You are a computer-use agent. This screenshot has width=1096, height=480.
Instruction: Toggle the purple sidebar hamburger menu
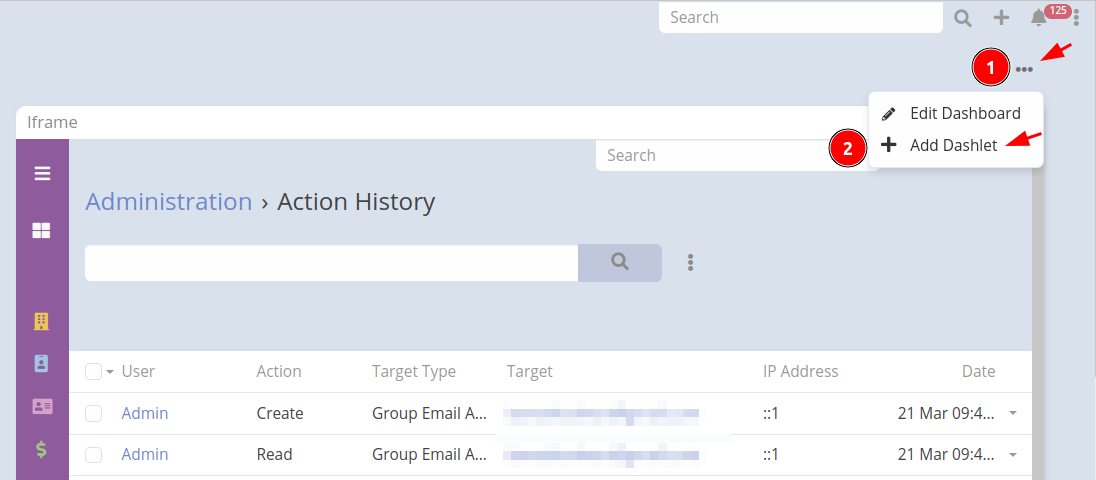tap(42, 173)
